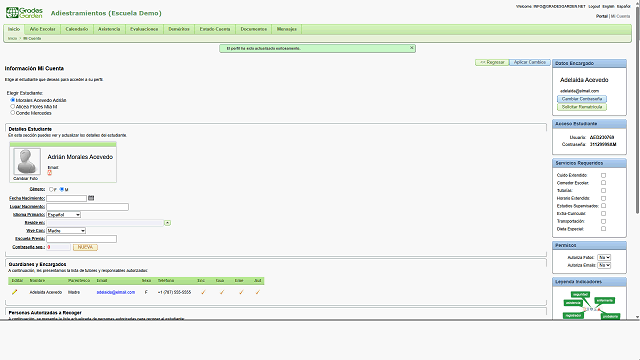This screenshot has height=360, width=640.
Task: Open the Evaluaciones tab
Action: pos(144,29)
